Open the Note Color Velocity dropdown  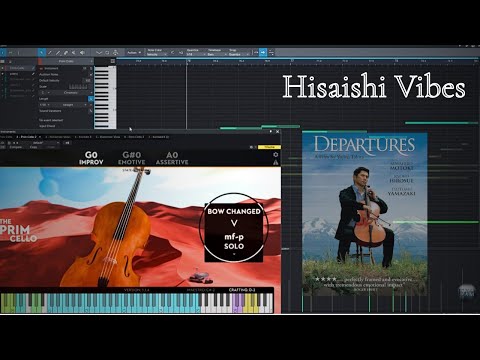pyautogui.click(x=157, y=54)
